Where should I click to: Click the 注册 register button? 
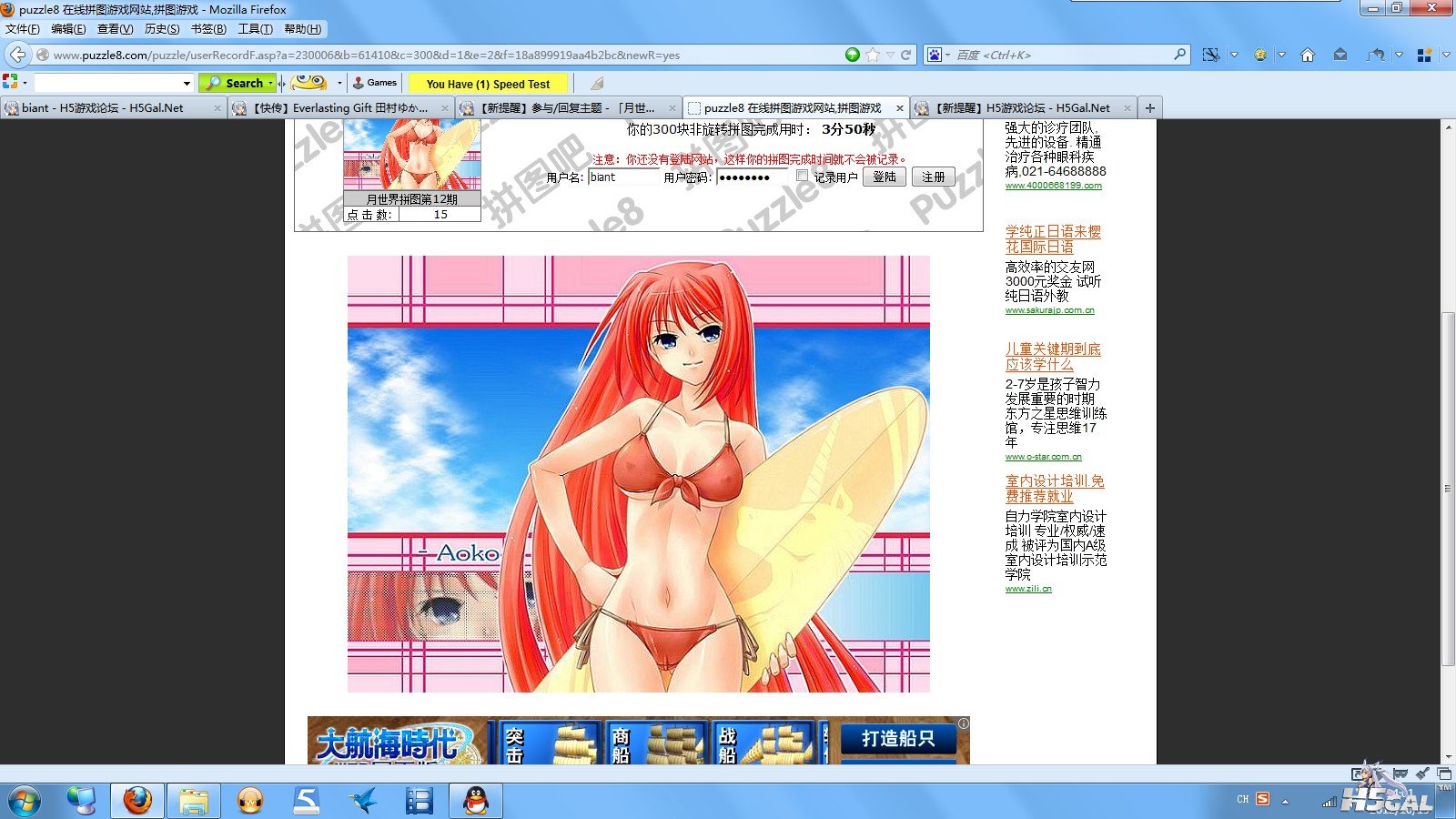(933, 177)
